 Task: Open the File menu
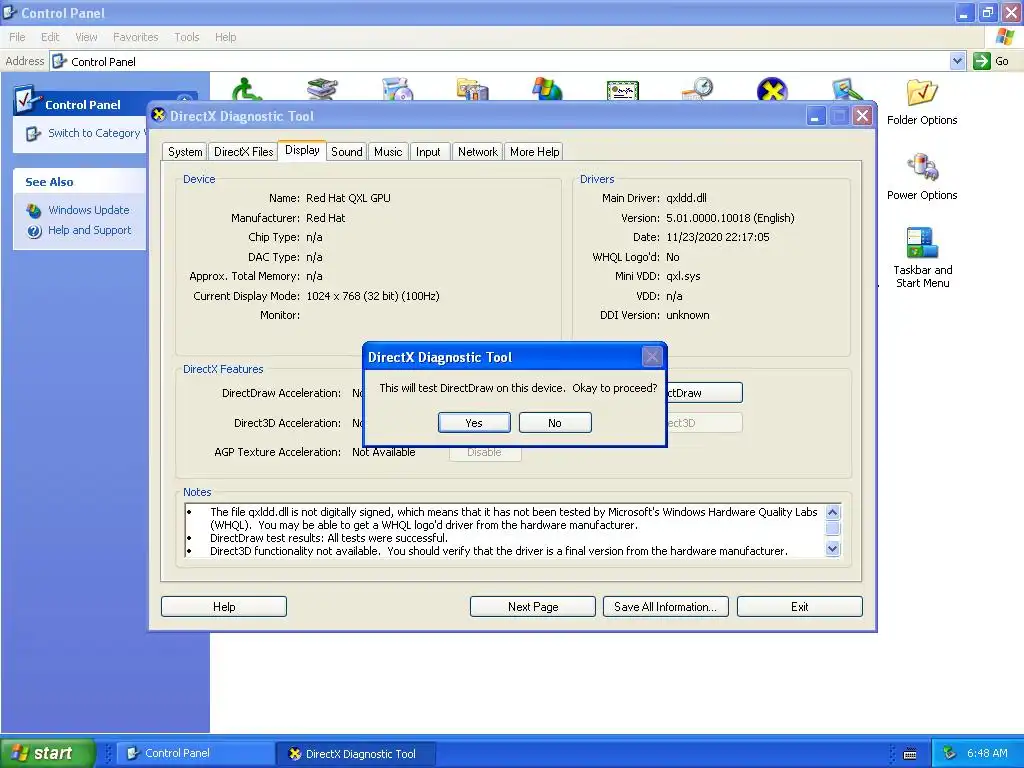(x=17, y=37)
